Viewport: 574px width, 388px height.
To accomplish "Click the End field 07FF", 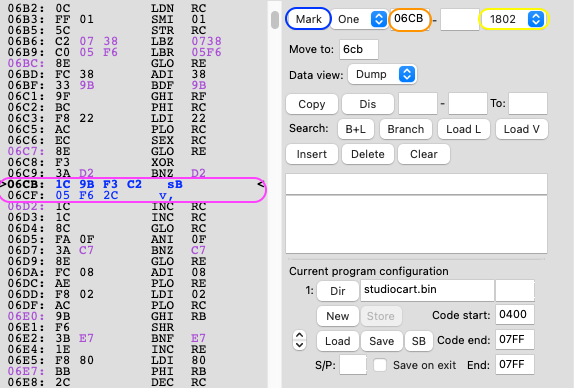I will coord(515,365).
